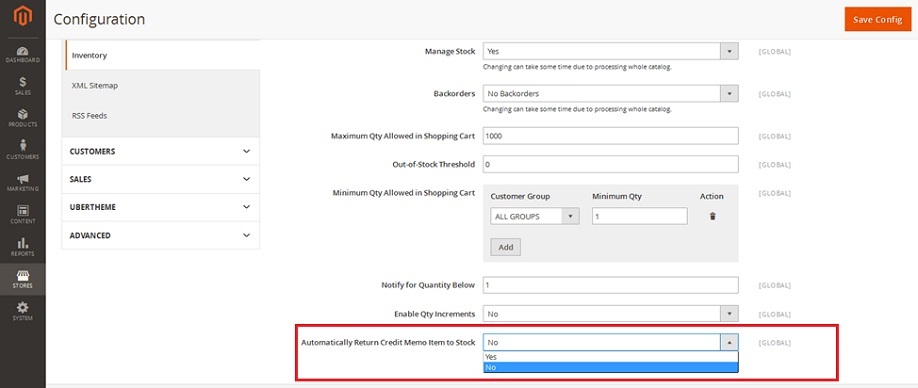Screen dimensions: 918x388
Task: Open the Manage Stock dropdown
Action: [x=611, y=51]
